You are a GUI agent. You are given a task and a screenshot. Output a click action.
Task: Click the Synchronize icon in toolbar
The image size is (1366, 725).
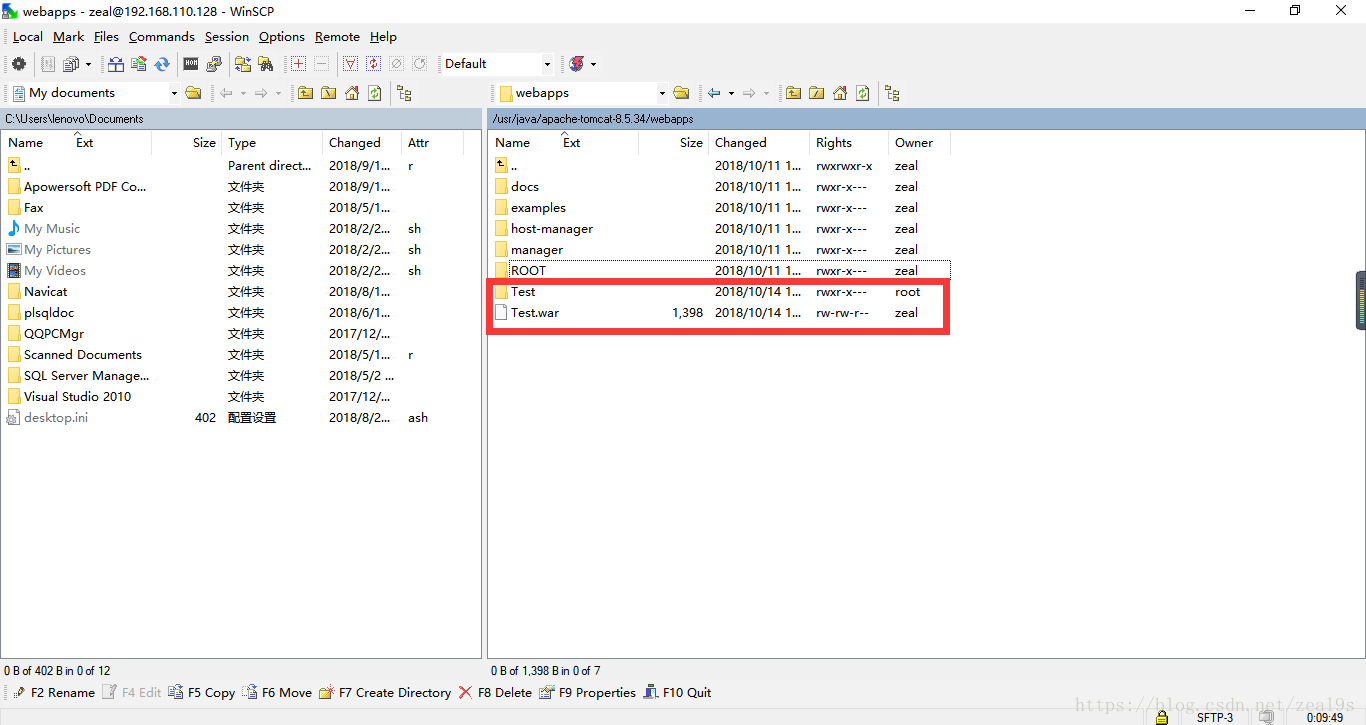139,64
